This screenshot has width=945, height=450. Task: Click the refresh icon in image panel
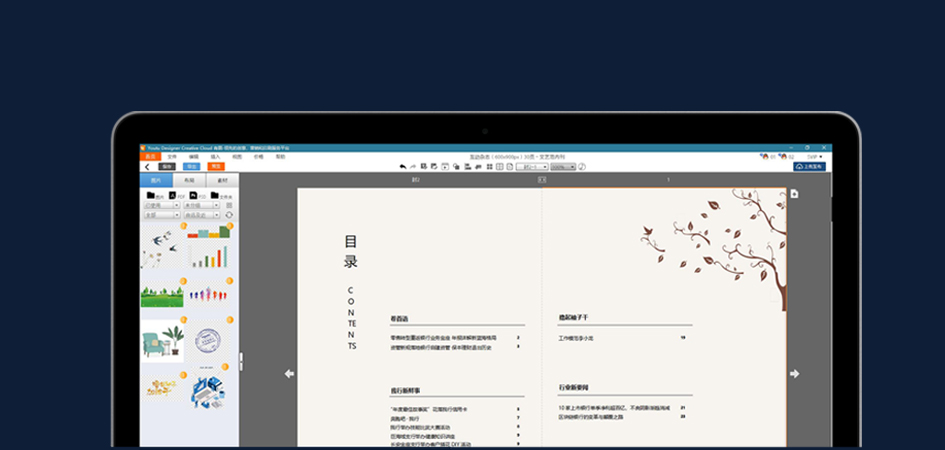point(229,214)
